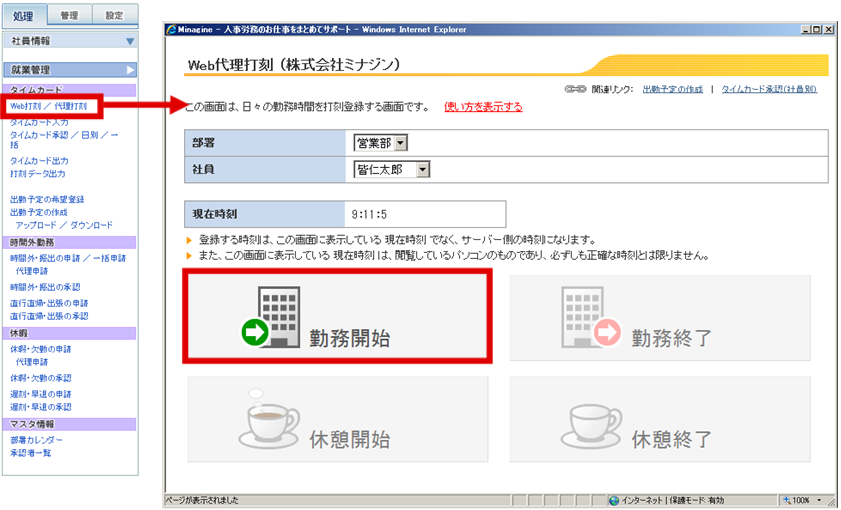Open the 部署 dropdown showing 営業部
841x510 pixels.
coord(380,143)
